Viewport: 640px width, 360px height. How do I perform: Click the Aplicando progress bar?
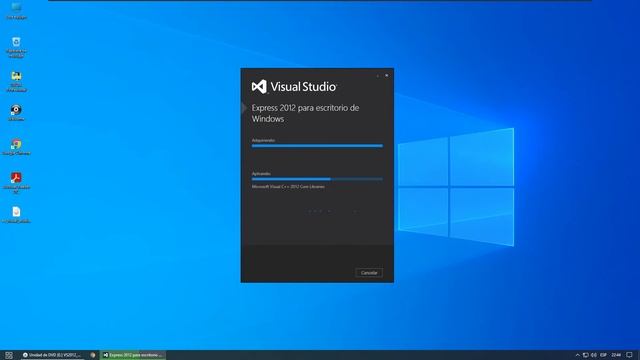[317, 179]
